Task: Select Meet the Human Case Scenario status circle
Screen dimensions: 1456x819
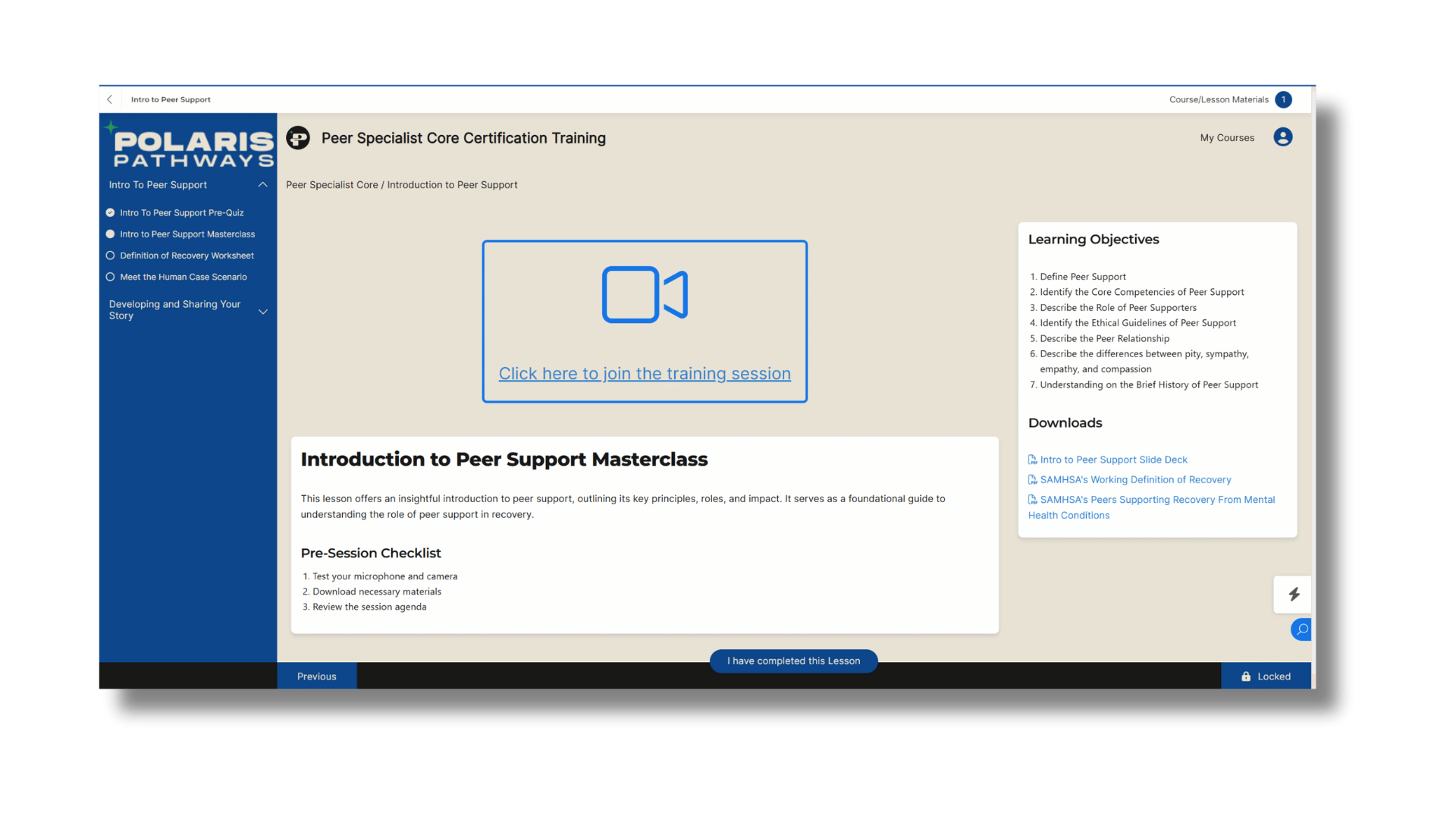Action: coord(110,277)
